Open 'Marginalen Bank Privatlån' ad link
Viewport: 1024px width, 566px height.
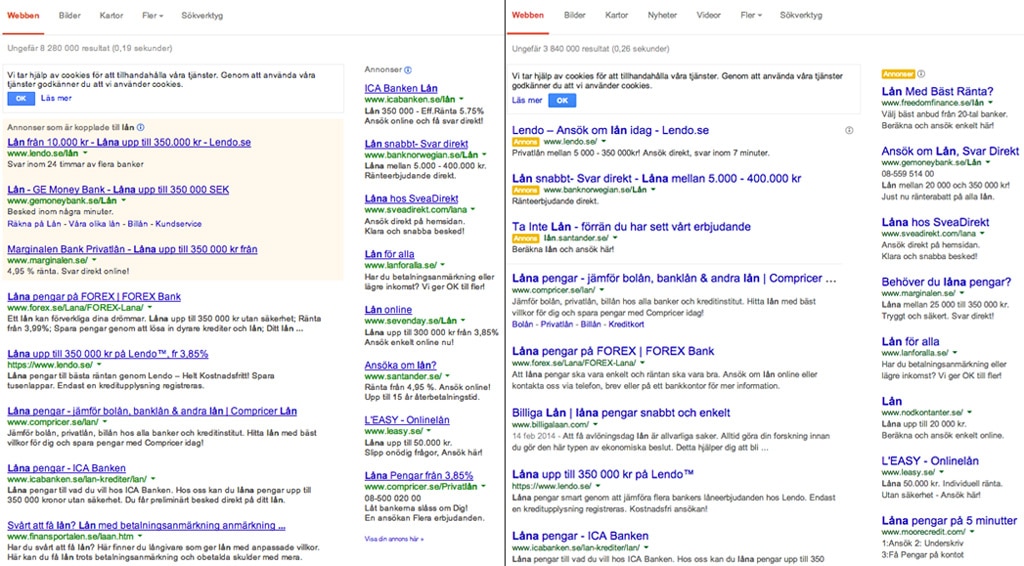[133, 249]
